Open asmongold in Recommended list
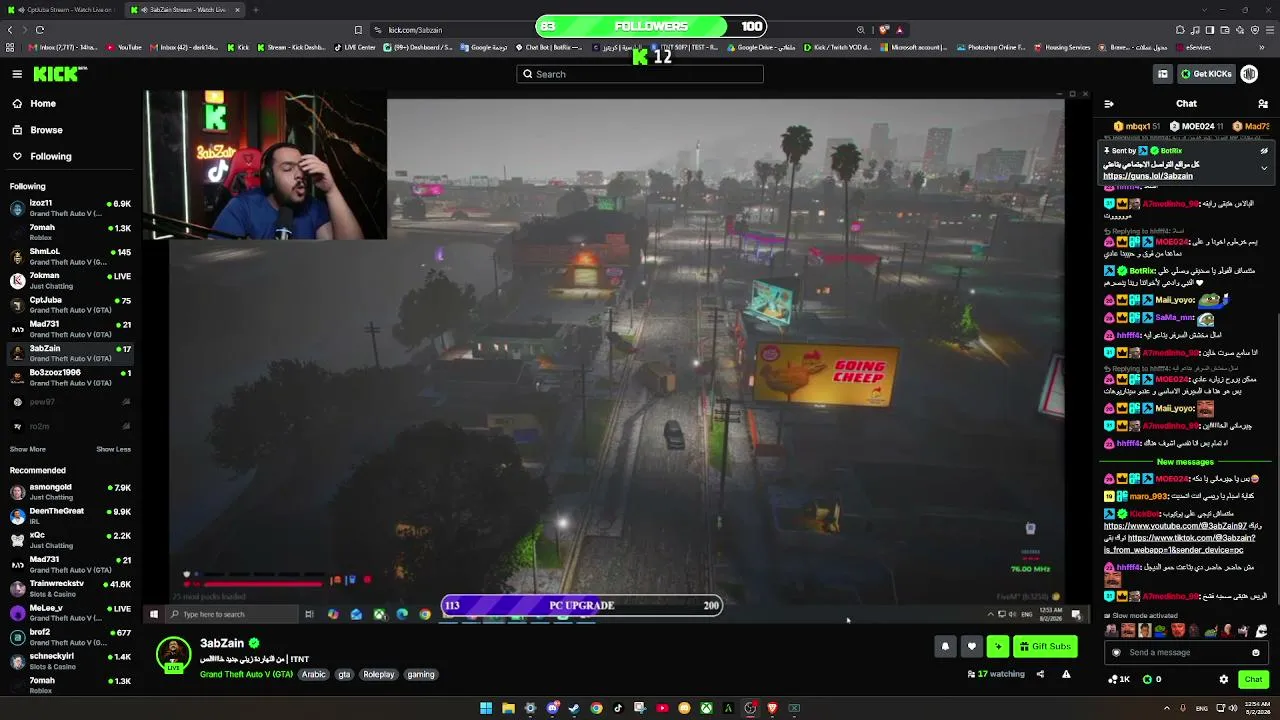The image size is (1280, 720). tap(70, 492)
